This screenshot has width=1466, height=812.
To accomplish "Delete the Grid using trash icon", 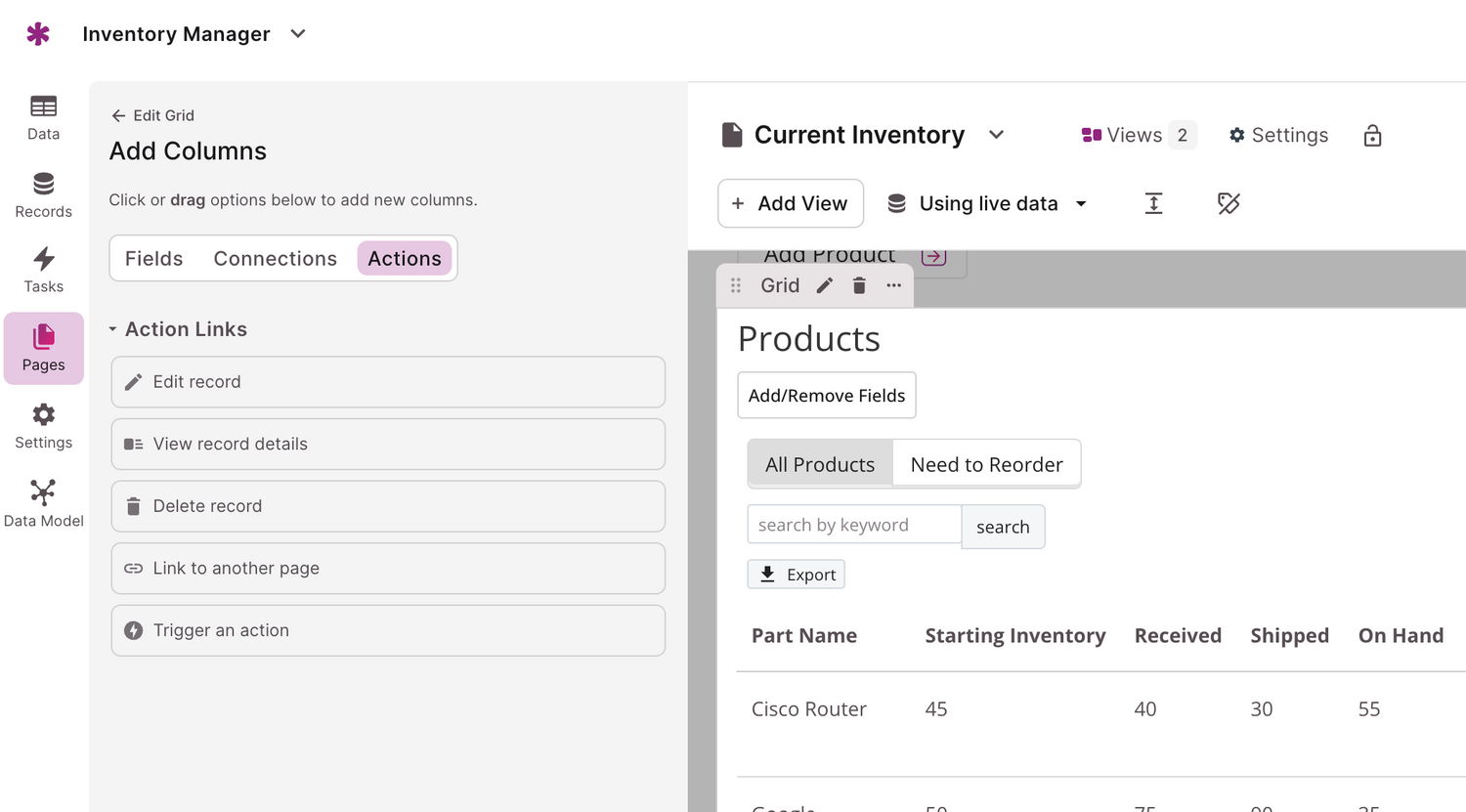I will [859, 285].
